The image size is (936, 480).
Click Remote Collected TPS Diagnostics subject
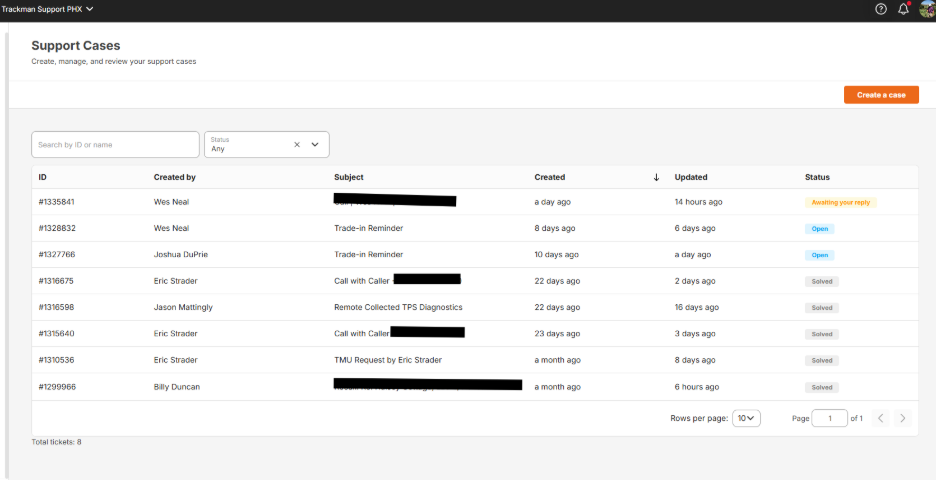(x=398, y=307)
